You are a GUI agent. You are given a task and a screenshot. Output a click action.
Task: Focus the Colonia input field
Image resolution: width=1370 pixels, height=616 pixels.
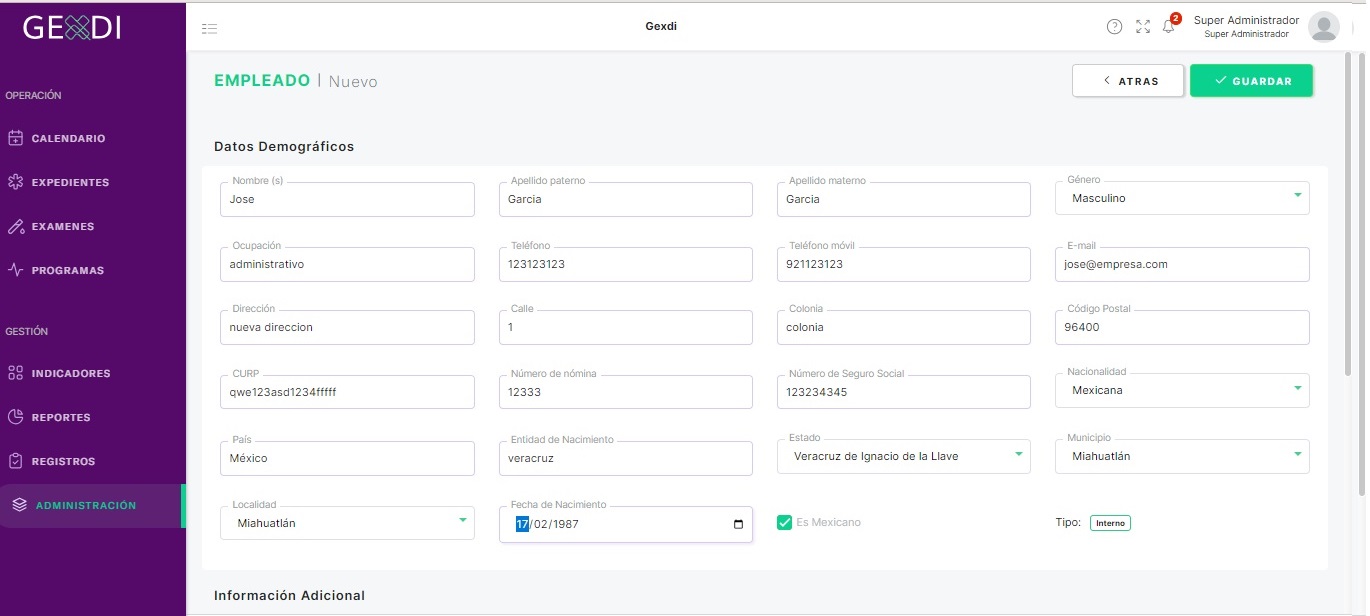click(x=904, y=327)
